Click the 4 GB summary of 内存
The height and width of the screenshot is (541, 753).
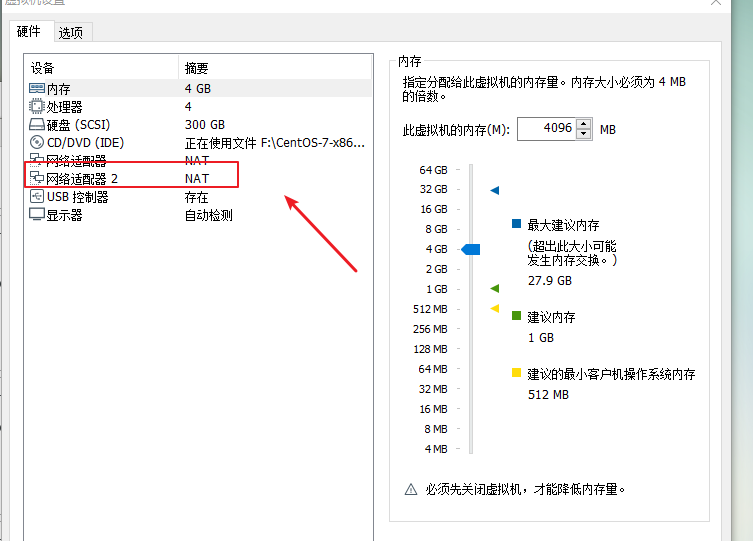pos(198,89)
